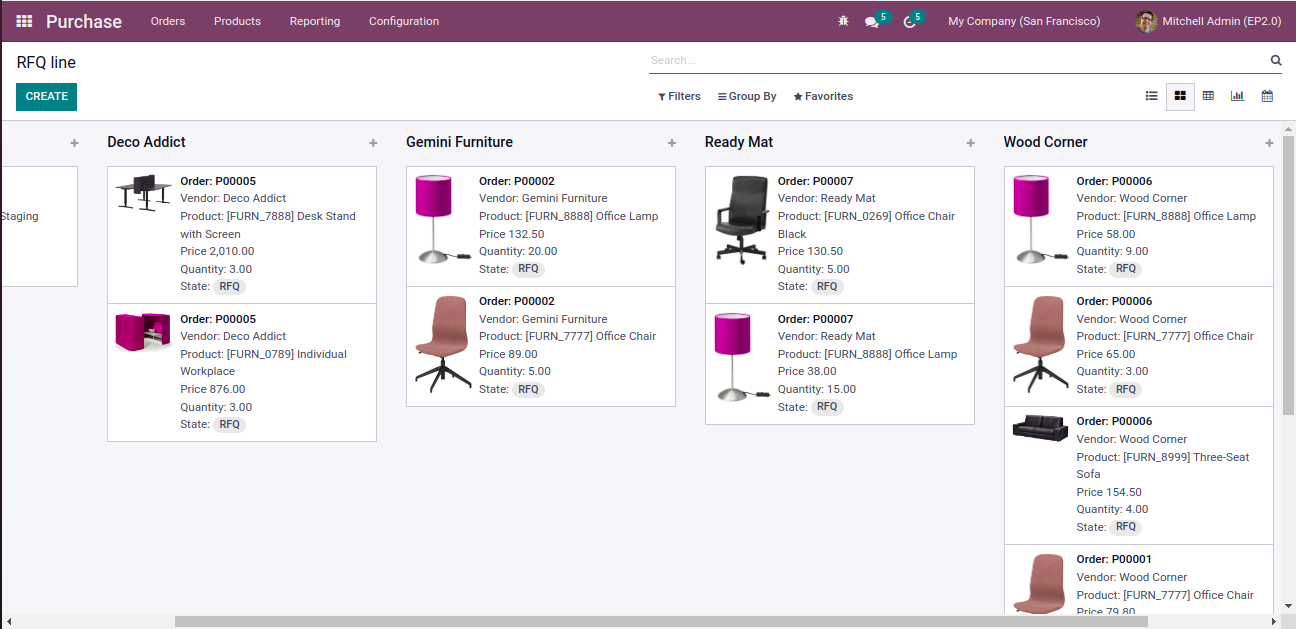
Task: Open the Configuration menu
Action: 404,21
